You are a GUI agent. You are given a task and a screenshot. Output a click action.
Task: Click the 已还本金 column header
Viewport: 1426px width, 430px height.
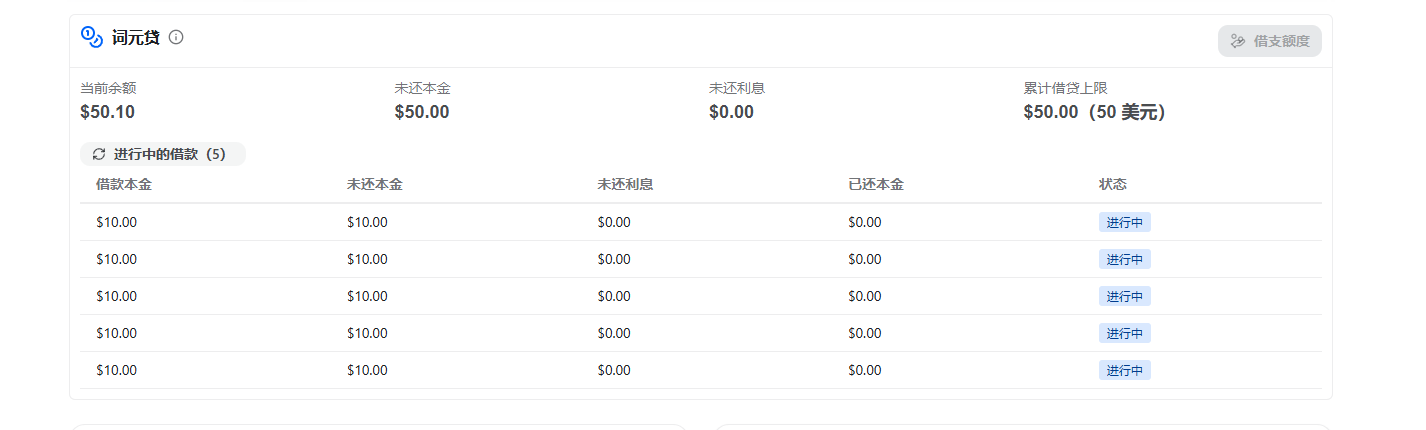coord(876,185)
